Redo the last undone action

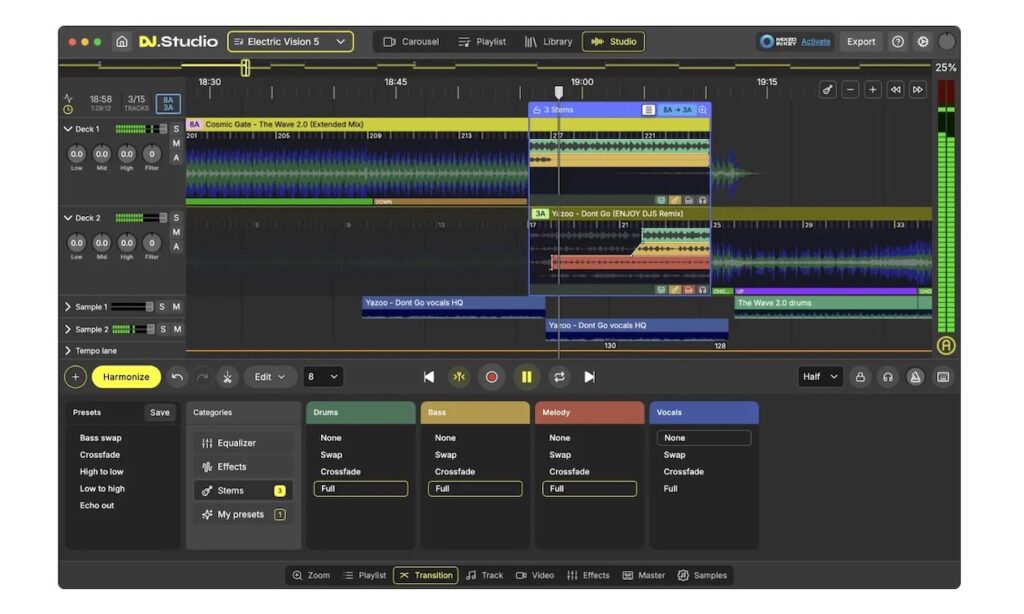coord(202,377)
